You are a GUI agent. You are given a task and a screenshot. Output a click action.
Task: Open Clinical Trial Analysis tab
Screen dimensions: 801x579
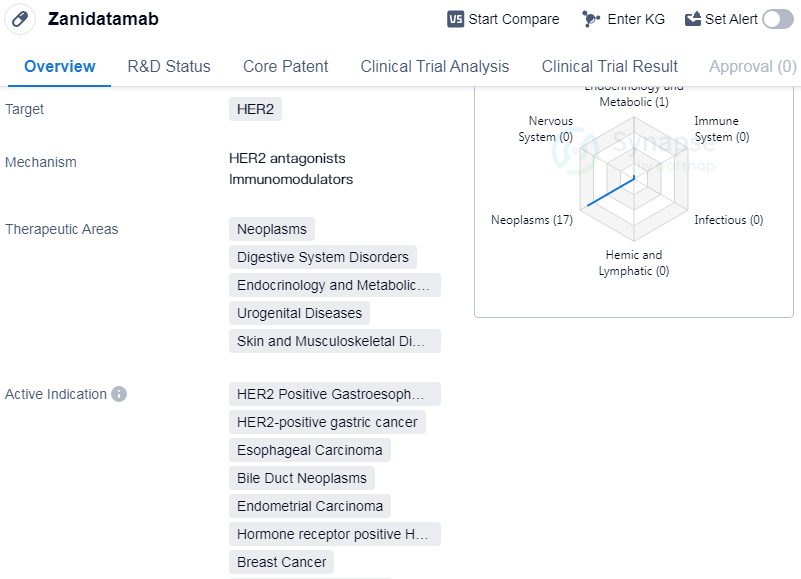[434, 66]
